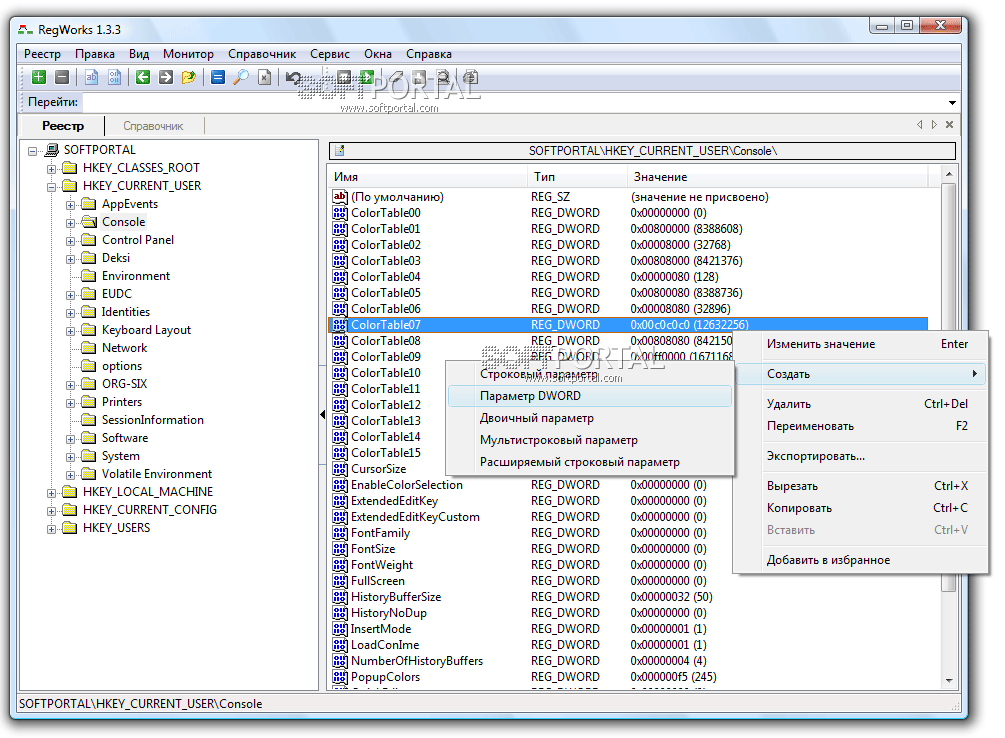This screenshot has width=1005, height=738.
Task: Expand the HKEY_LOCAL_MACHINE tree node
Action: point(51,492)
